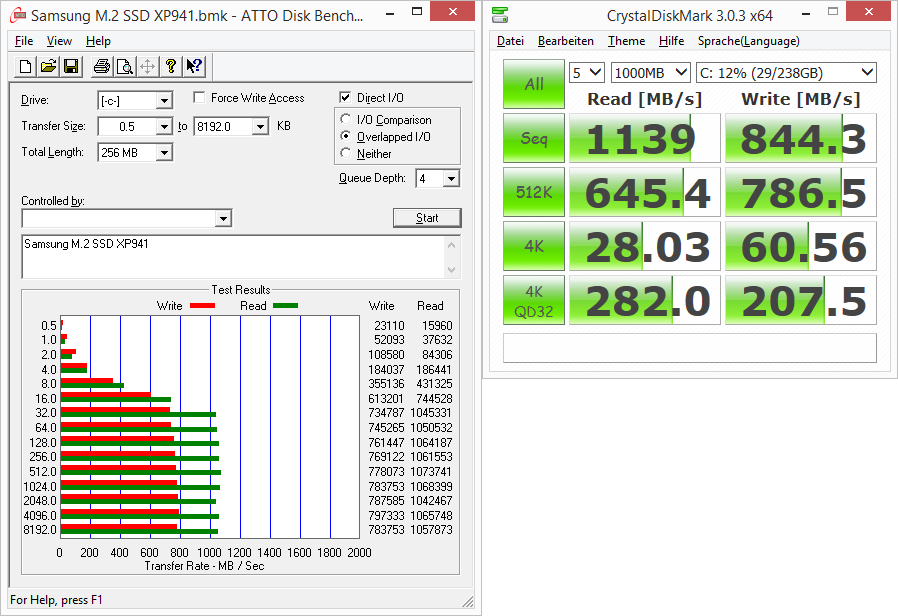Screen dimensions: 898x616
Task: Click the resize grip in ATTO status bar
Action: pos(468,601)
